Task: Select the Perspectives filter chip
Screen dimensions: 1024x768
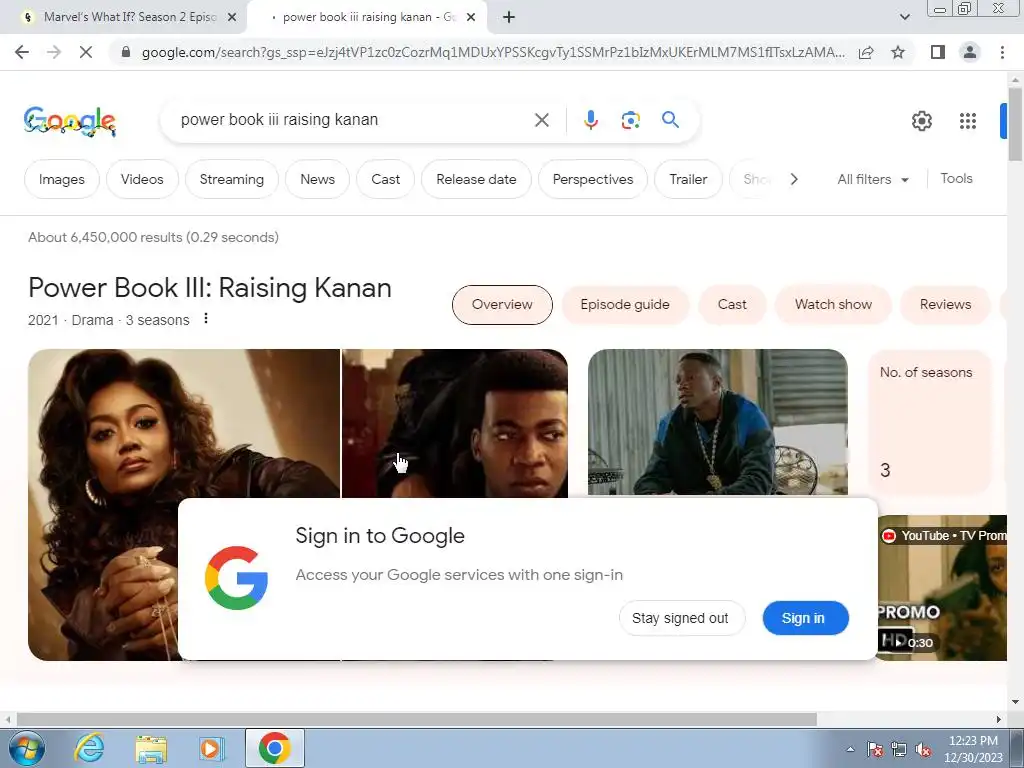Action: (x=593, y=180)
